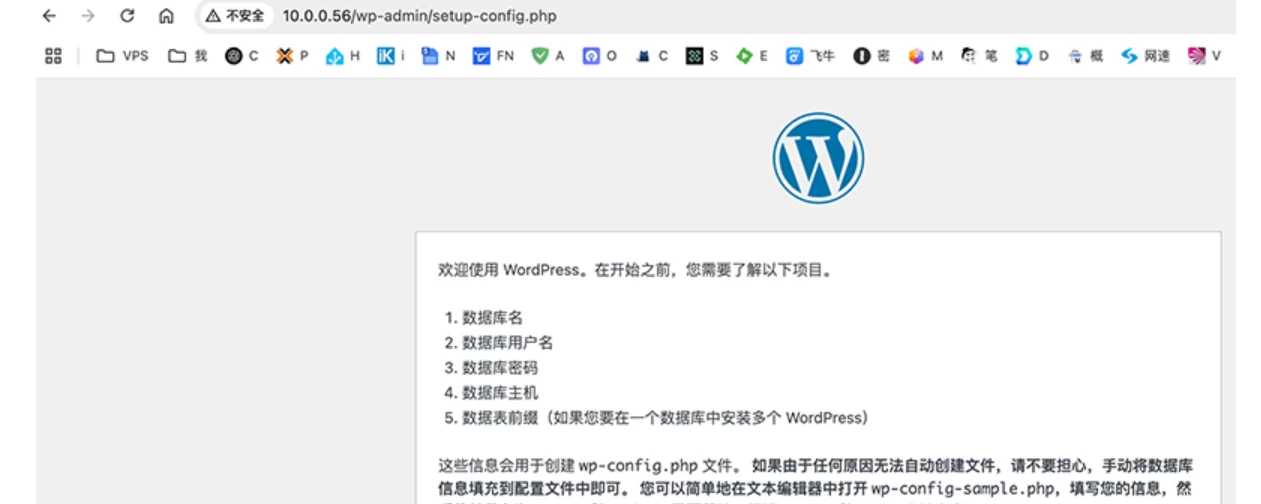Click the browser back arrow
The width and height of the screenshot is (1261, 504).
tap(49, 16)
